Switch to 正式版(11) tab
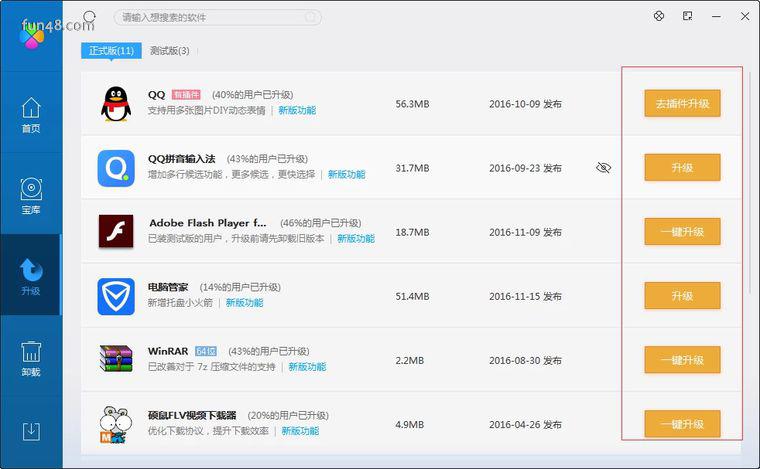The width and height of the screenshot is (760, 469). tap(111, 50)
